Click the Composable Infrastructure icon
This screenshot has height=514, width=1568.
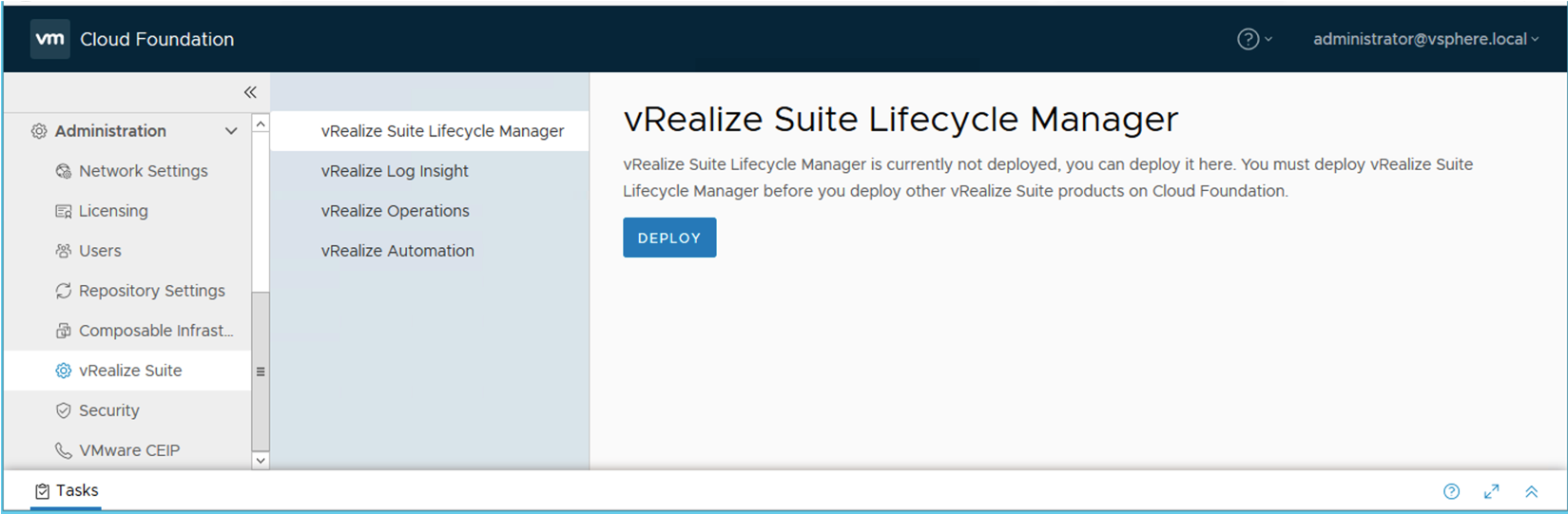64,331
